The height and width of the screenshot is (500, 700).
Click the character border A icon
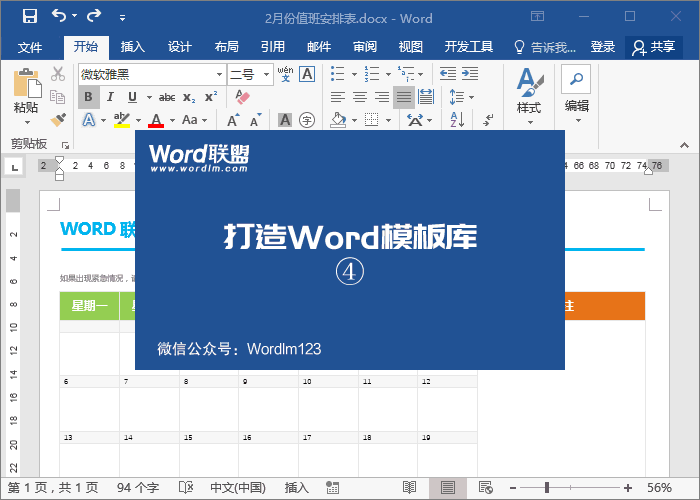[307, 74]
